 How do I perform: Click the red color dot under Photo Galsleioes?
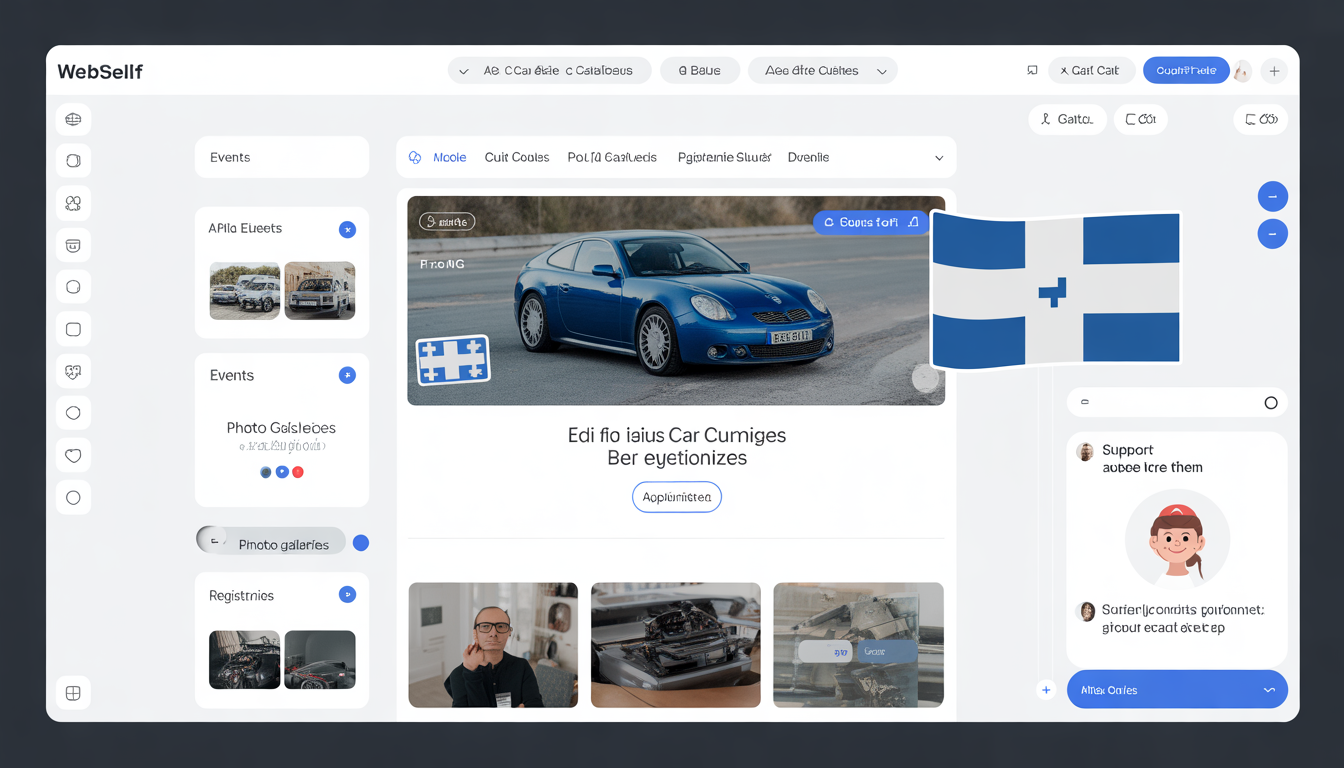pyautogui.click(x=298, y=472)
